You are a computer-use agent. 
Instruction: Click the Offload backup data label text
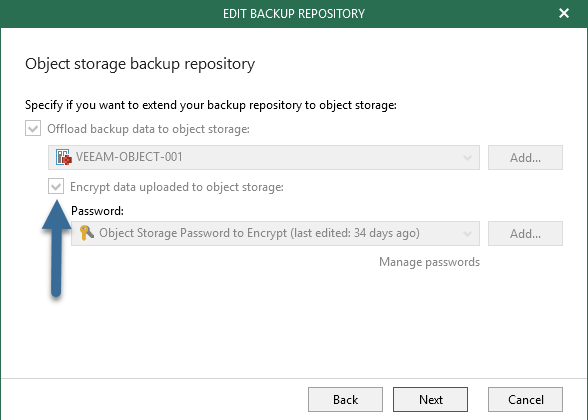[148, 129]
